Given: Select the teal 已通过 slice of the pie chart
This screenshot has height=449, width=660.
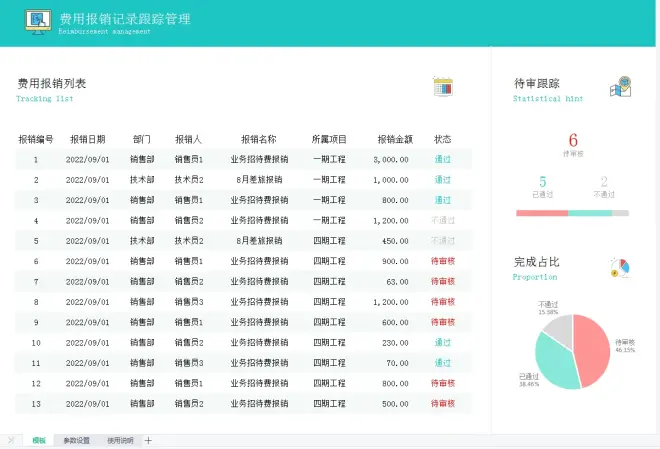Looking at the screenshot, I should click(554, 362).
